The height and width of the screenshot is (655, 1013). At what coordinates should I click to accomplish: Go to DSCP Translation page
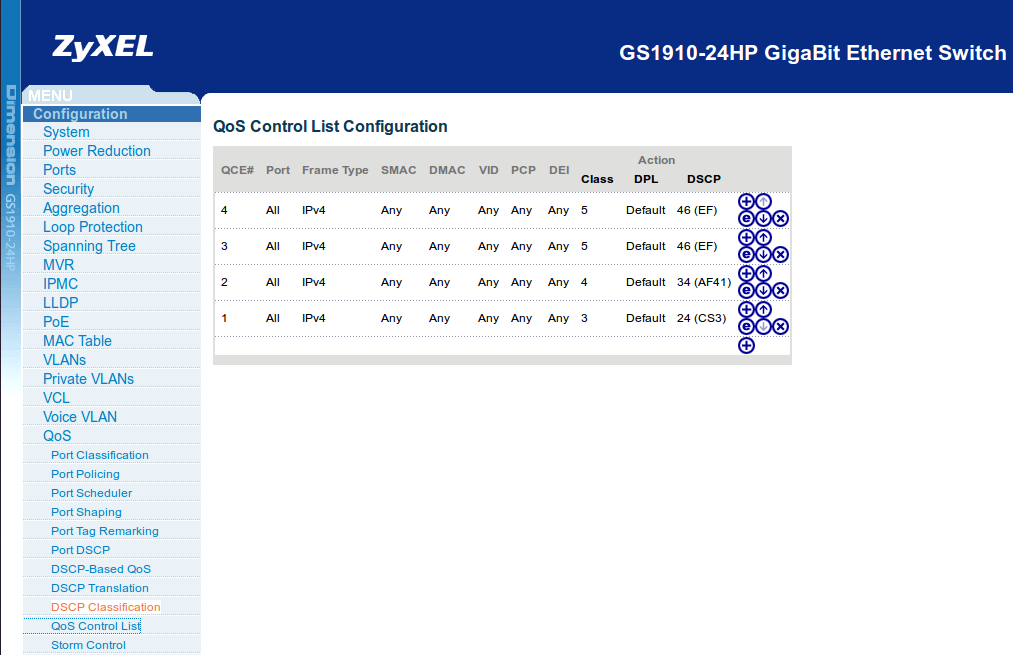[x=99, y=588]
